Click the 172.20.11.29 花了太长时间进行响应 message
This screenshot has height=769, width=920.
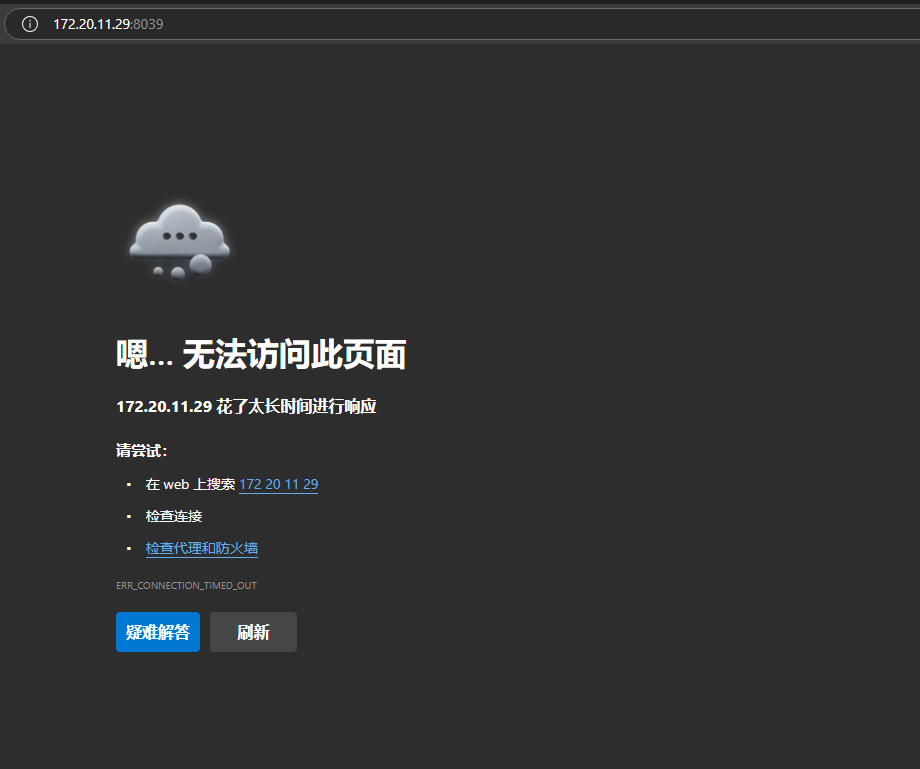(x=246, y=406)
